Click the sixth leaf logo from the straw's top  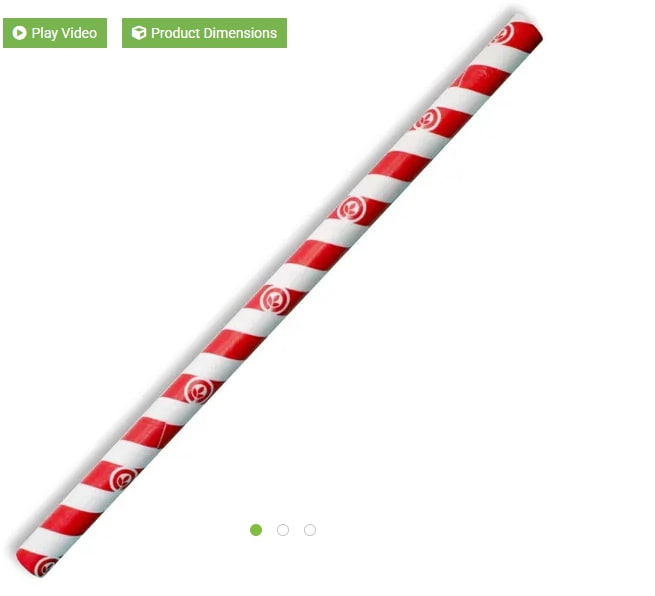(123, 479)
